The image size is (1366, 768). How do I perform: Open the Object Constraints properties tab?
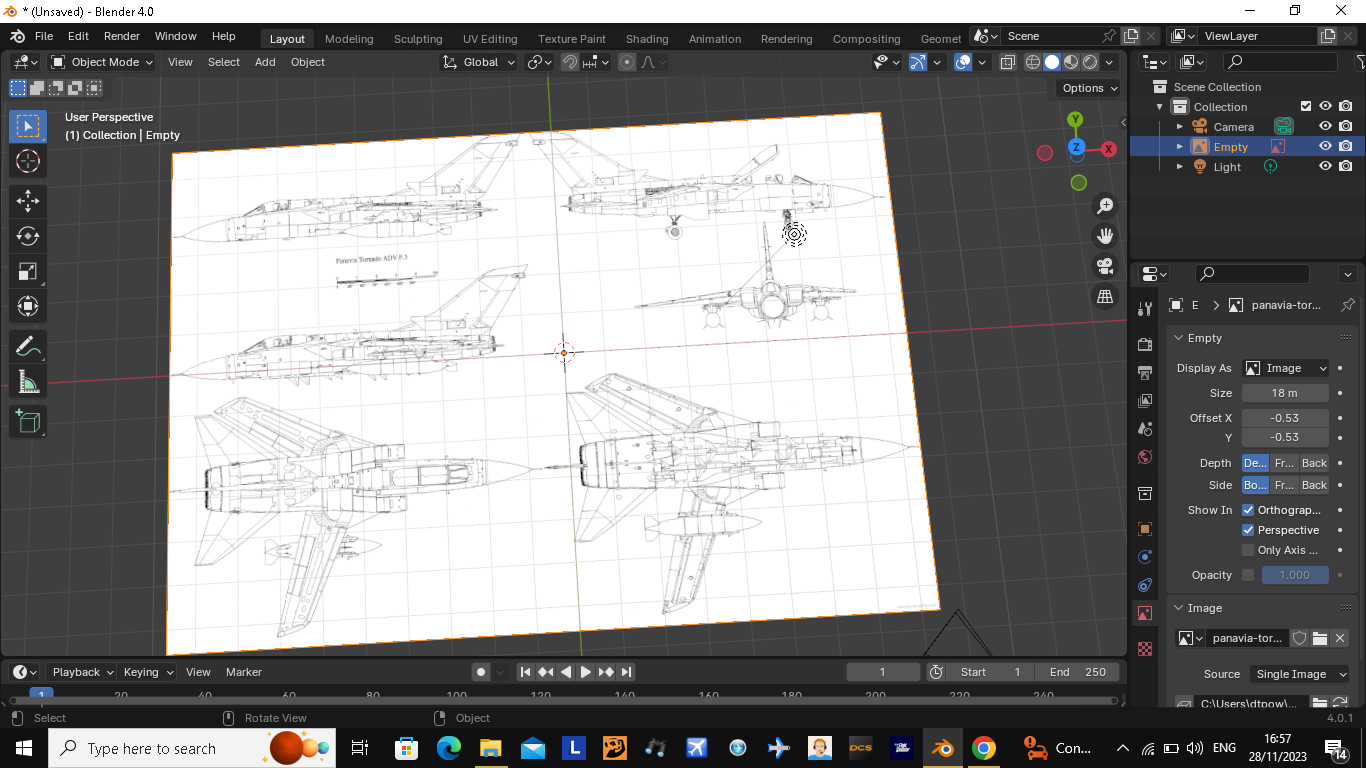pyautogui.click(x=1145, y=585)
